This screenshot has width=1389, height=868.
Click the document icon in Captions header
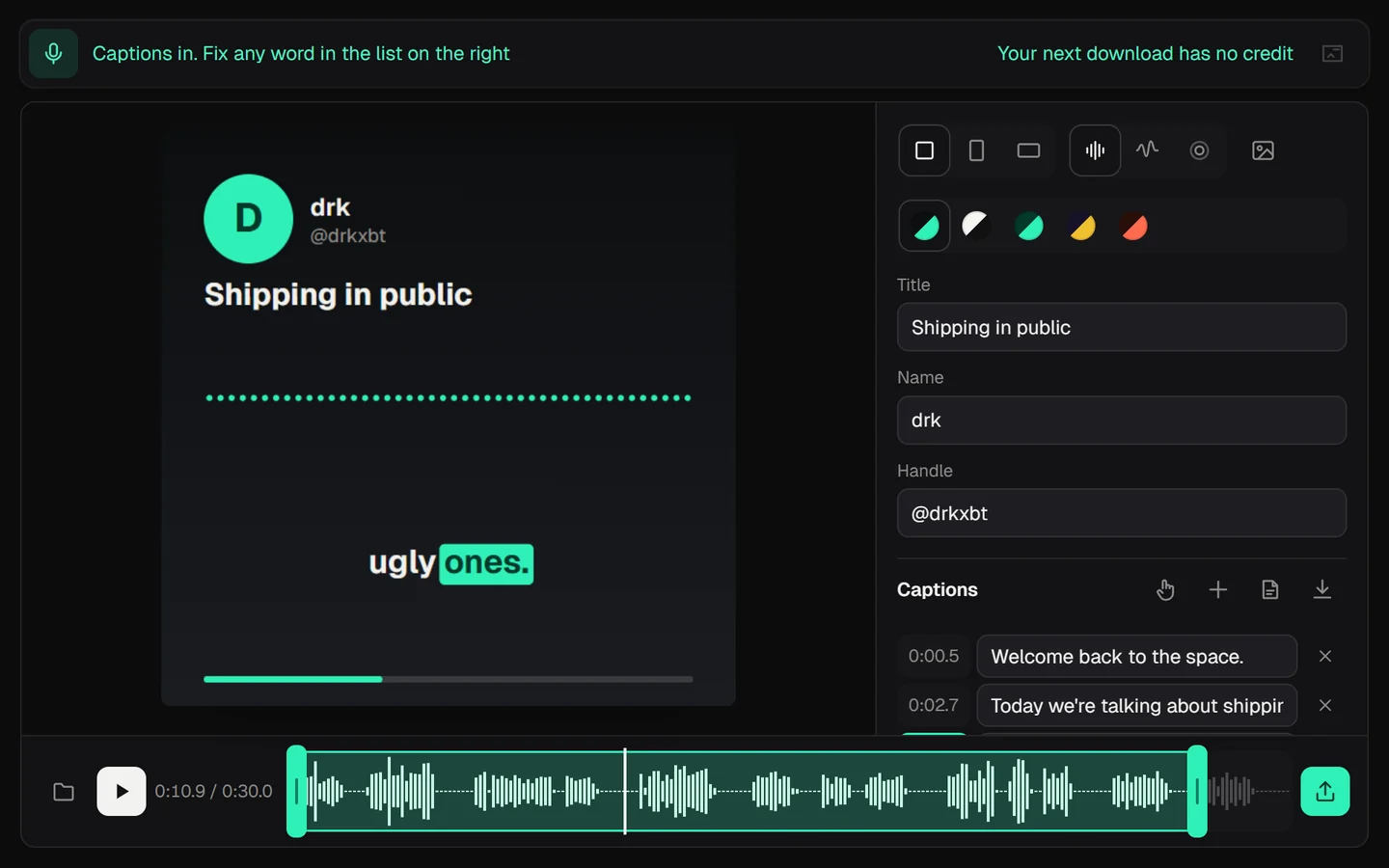pos(1270,589)
